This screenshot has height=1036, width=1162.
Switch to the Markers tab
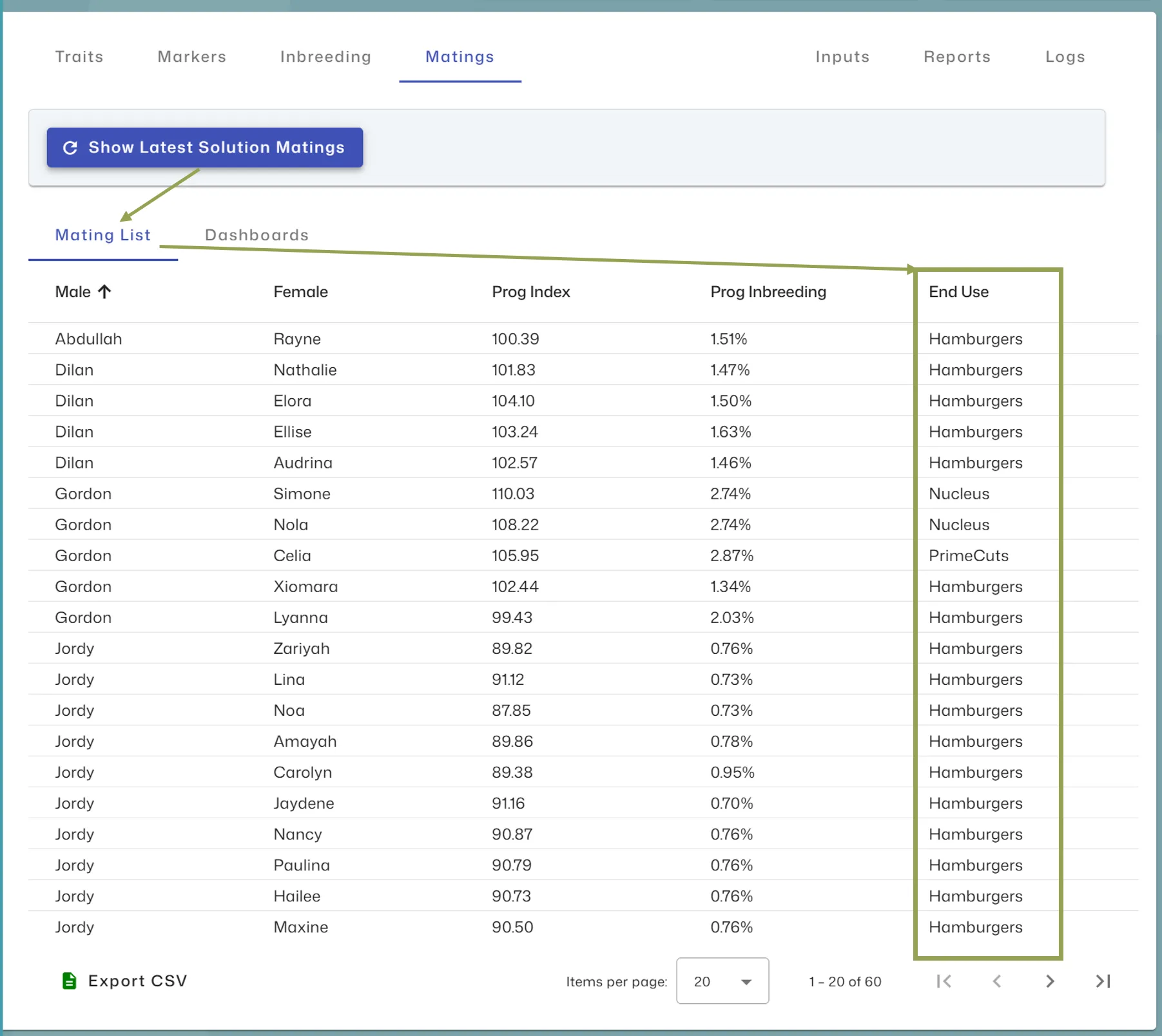pos(191,57)
